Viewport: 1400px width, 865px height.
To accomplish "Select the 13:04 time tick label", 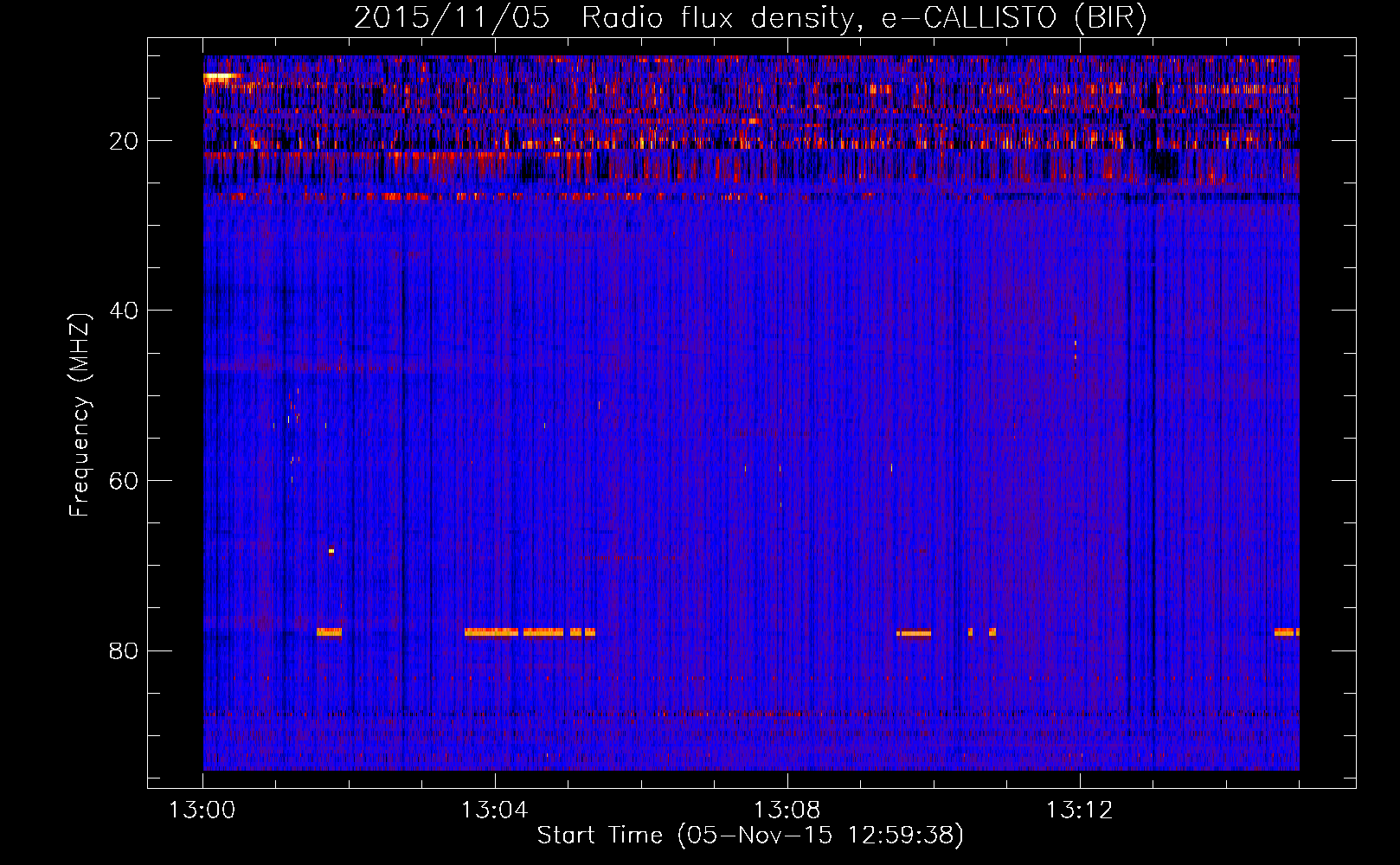I will point(495,811).
